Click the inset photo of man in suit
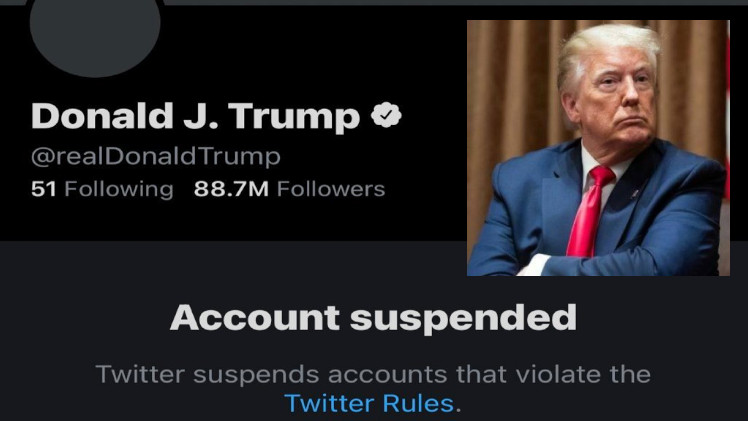This screenshot has width=748, height=421. coord(598,148)
